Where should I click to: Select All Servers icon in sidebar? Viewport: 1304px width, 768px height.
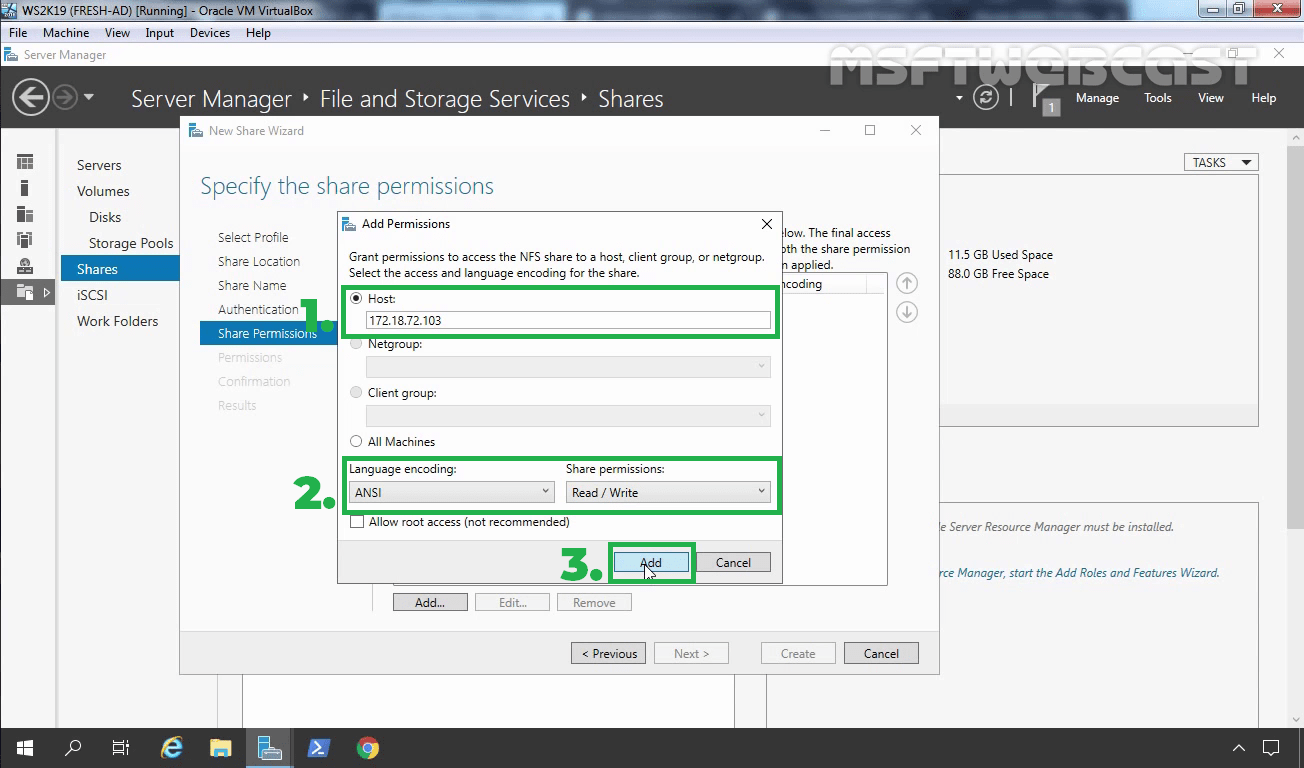[25, 214]
